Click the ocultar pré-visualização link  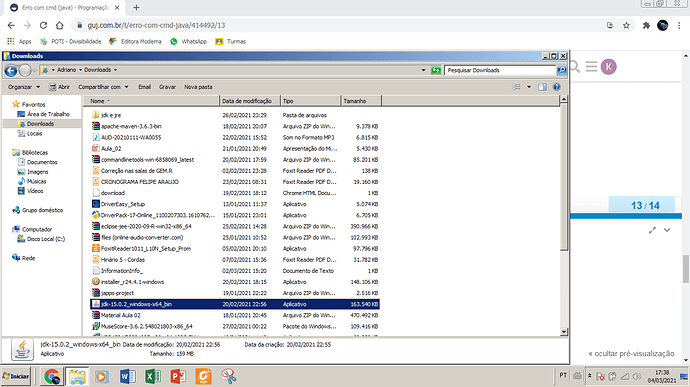click(x=631, y=354)
